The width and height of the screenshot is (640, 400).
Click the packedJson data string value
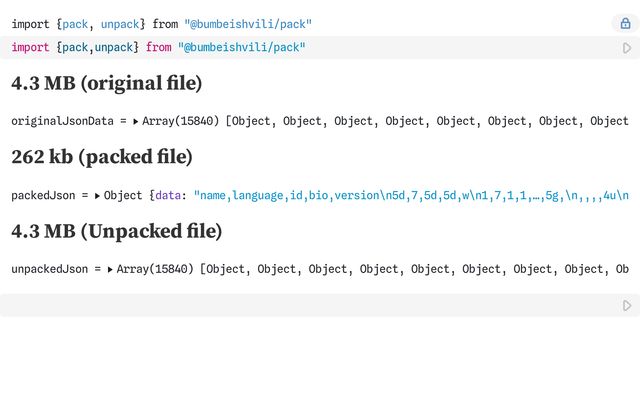411,196
